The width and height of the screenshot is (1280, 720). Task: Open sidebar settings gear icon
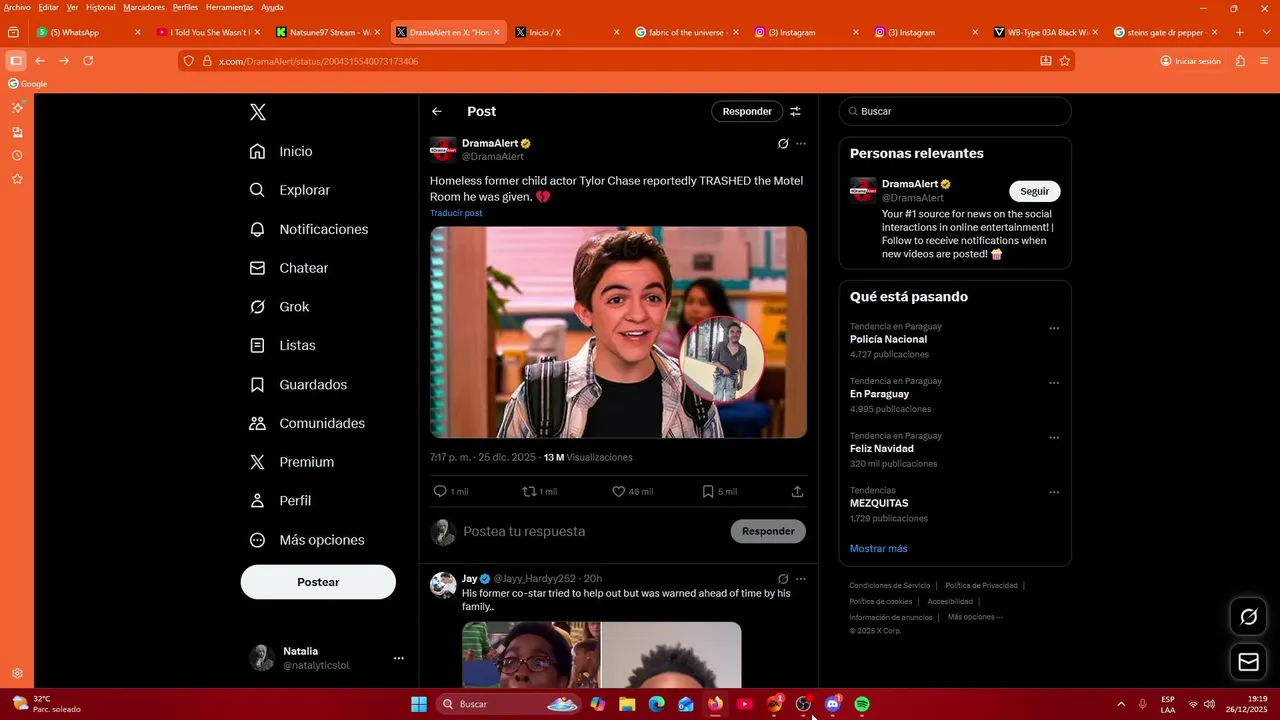(17, 674)
